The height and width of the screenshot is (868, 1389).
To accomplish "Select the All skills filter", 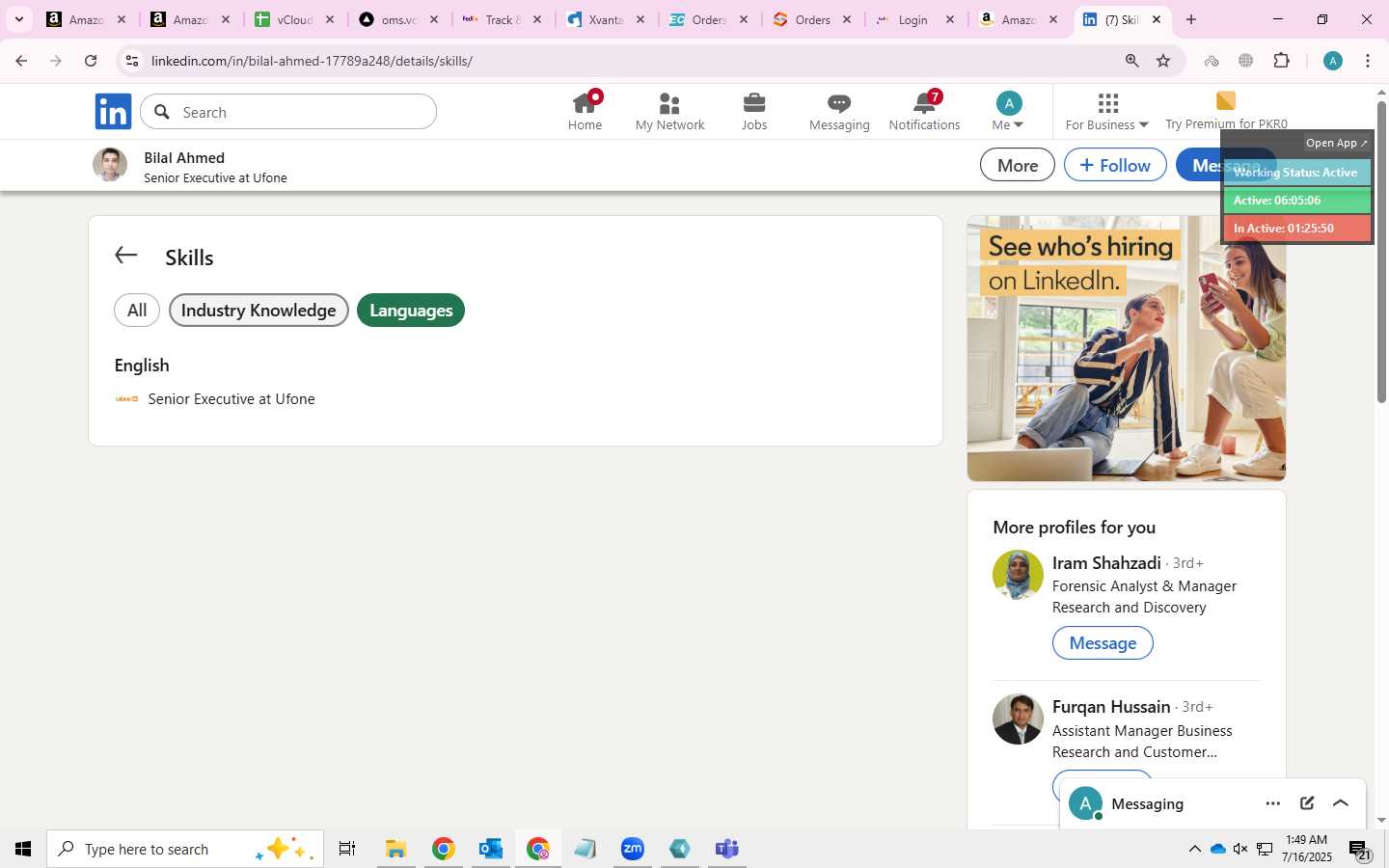I will click(x=137, y=311).
